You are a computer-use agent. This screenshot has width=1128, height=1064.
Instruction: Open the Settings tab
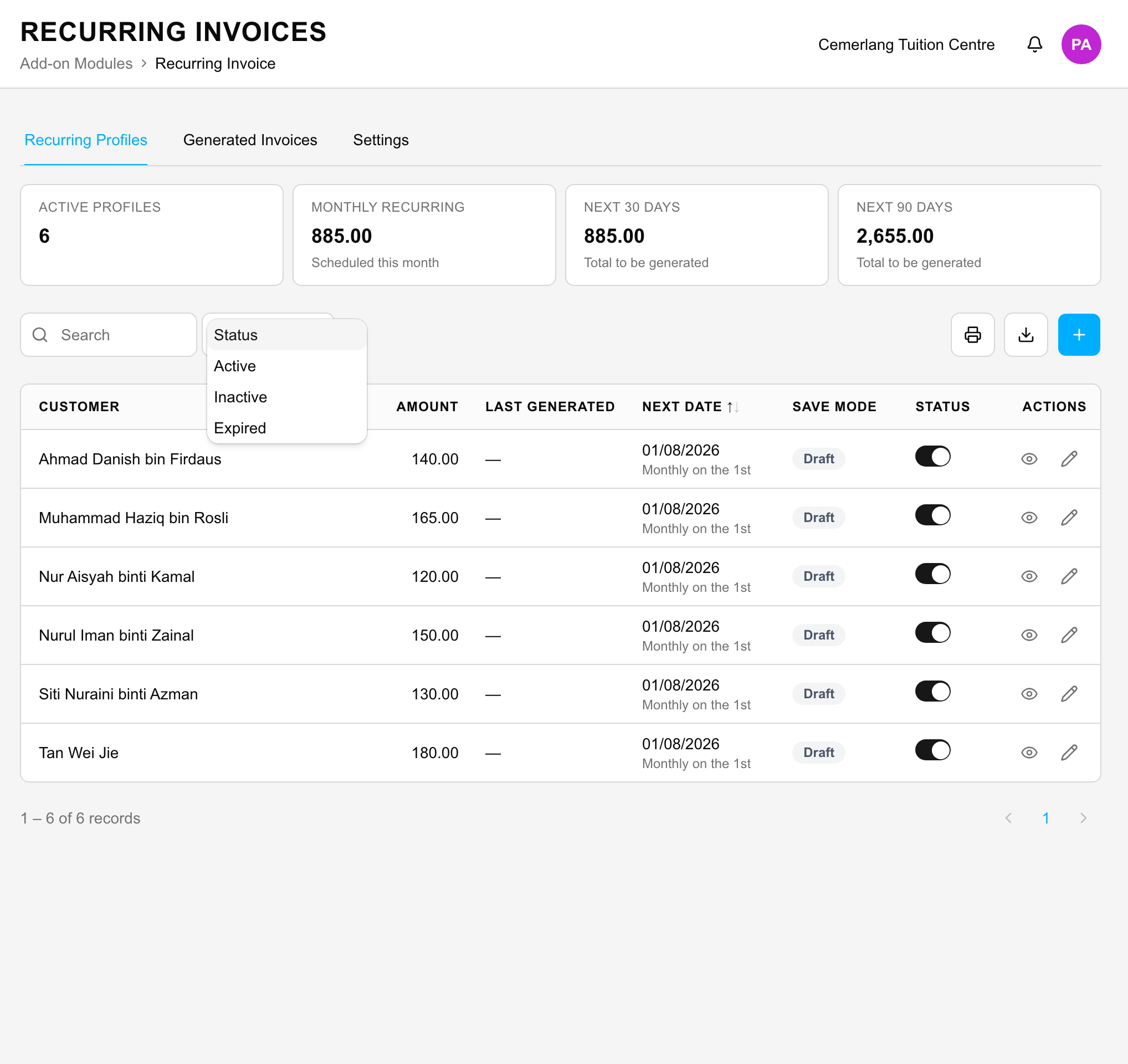coord(381,140)
